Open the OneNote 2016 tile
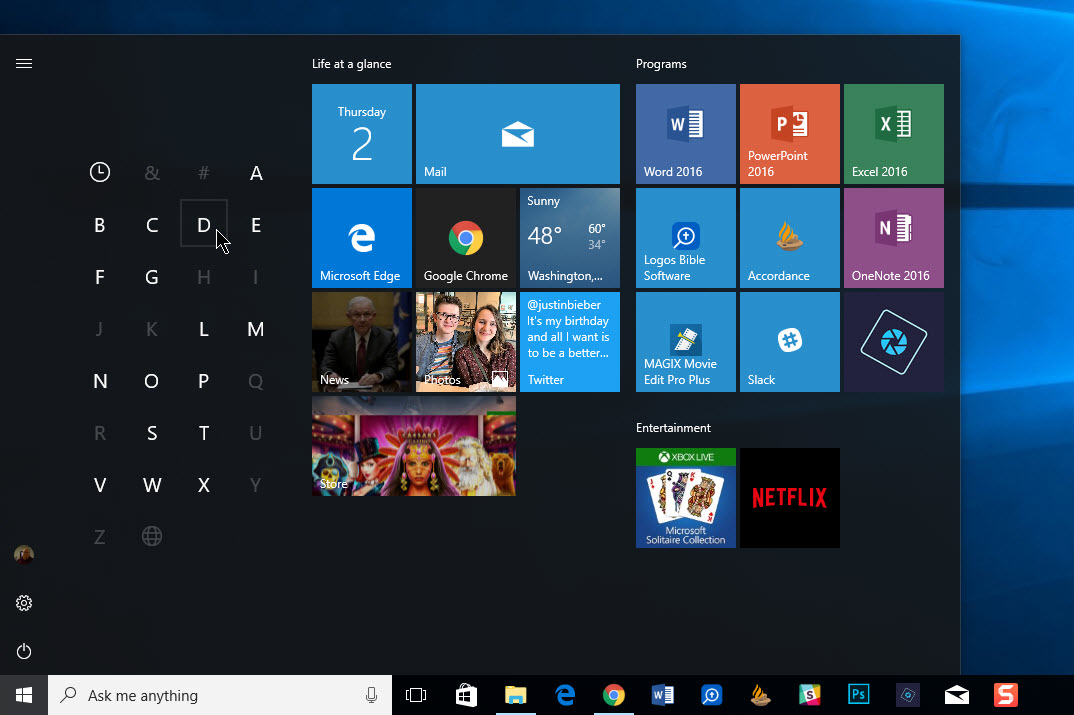This screenshot has width=1074, height=715. [893, 237]
